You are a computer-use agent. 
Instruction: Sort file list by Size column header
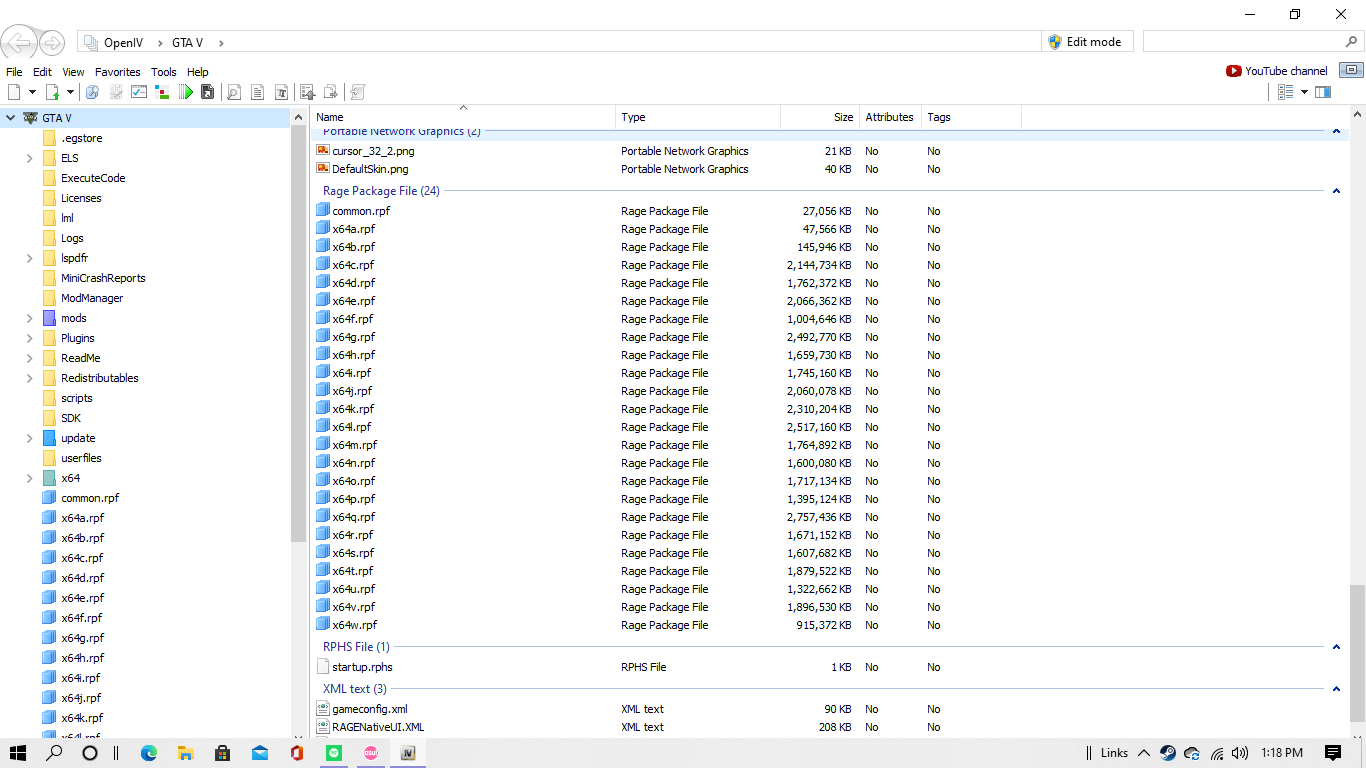(x=818, y=117)
